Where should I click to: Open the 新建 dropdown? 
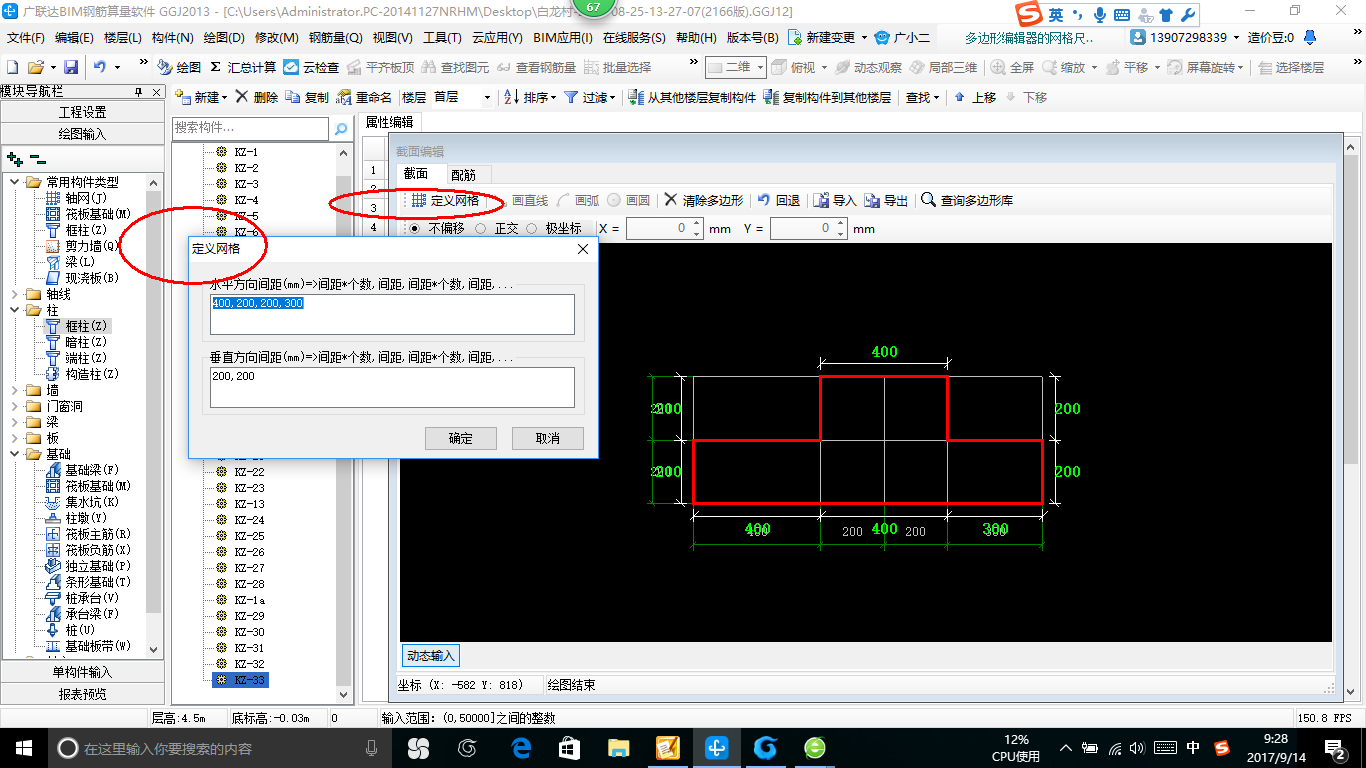[x=201, y=97]
